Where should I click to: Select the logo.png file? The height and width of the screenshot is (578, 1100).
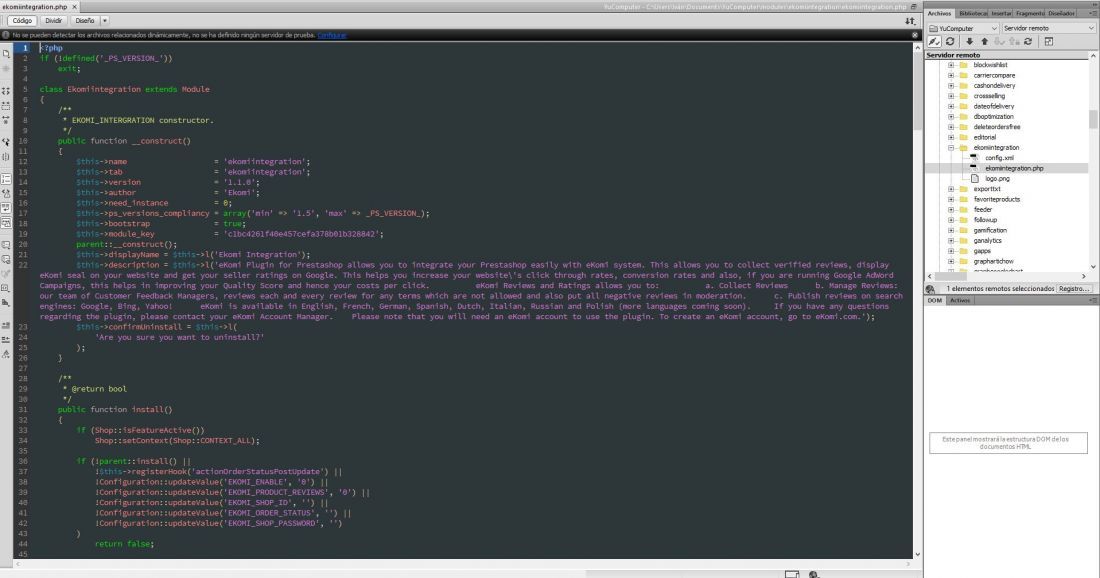[997, 179]
